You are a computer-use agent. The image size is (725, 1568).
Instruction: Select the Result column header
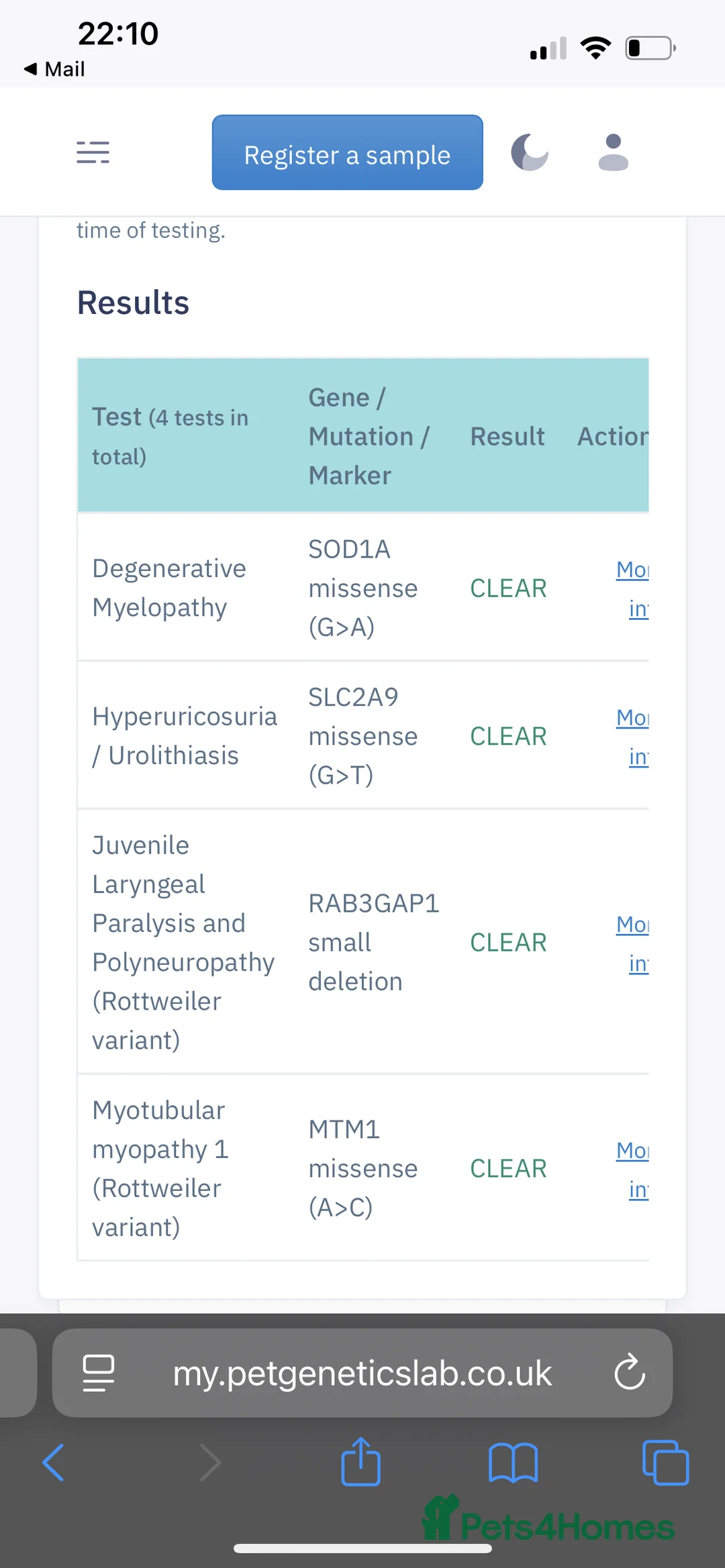[507, 437]
